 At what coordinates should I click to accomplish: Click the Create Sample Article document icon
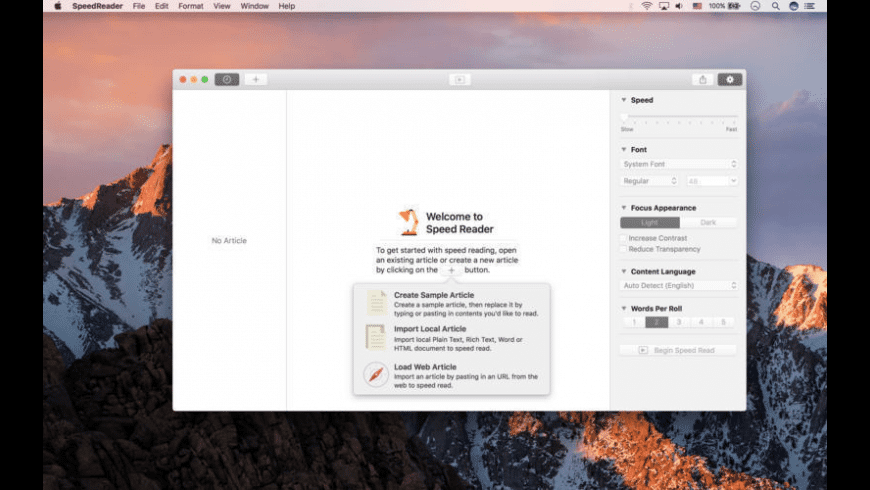[376, 302]
